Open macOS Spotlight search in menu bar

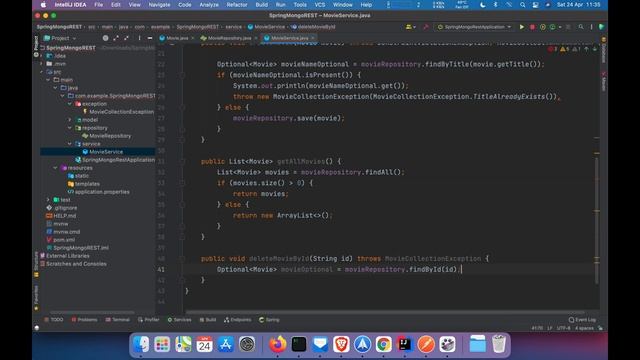click(x=522, y=5)
